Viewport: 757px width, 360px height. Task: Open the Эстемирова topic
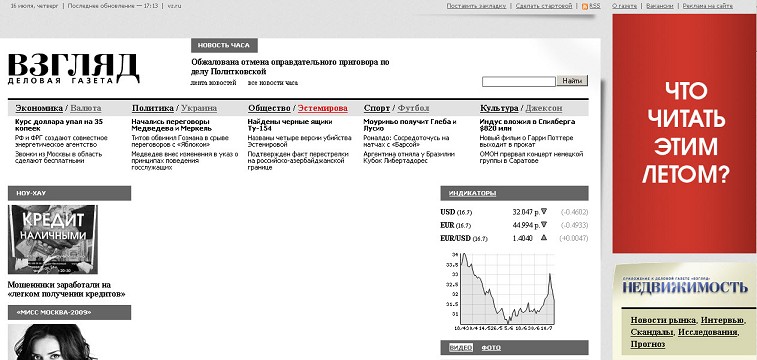pyautogui.click(x=322, y=108)
